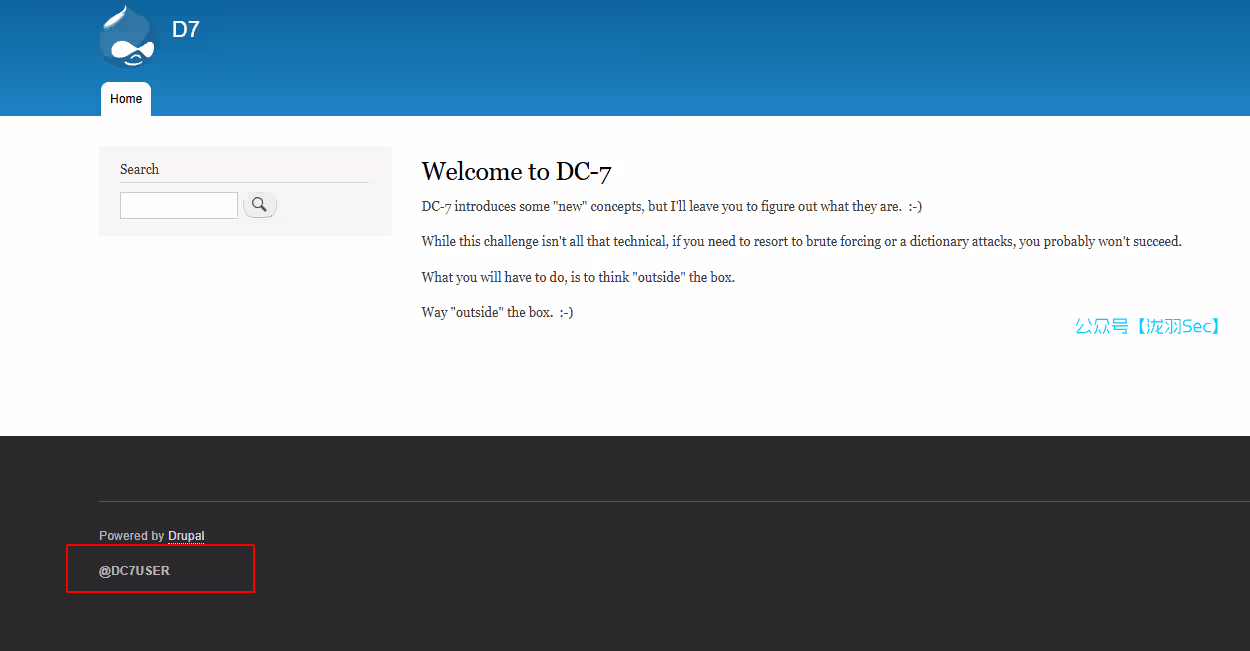Click the sentence starting What you will
Image resolution: width=1250 pixels, height=651 pixels.
[x=577, y=277]
